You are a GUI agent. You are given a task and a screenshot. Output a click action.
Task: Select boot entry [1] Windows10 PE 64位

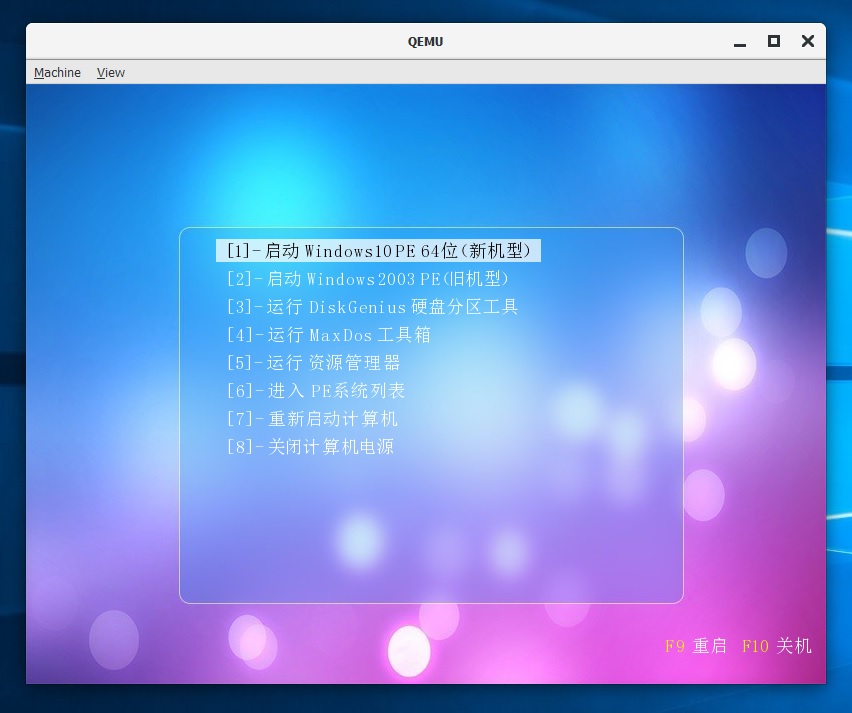[x=378, y=251]
